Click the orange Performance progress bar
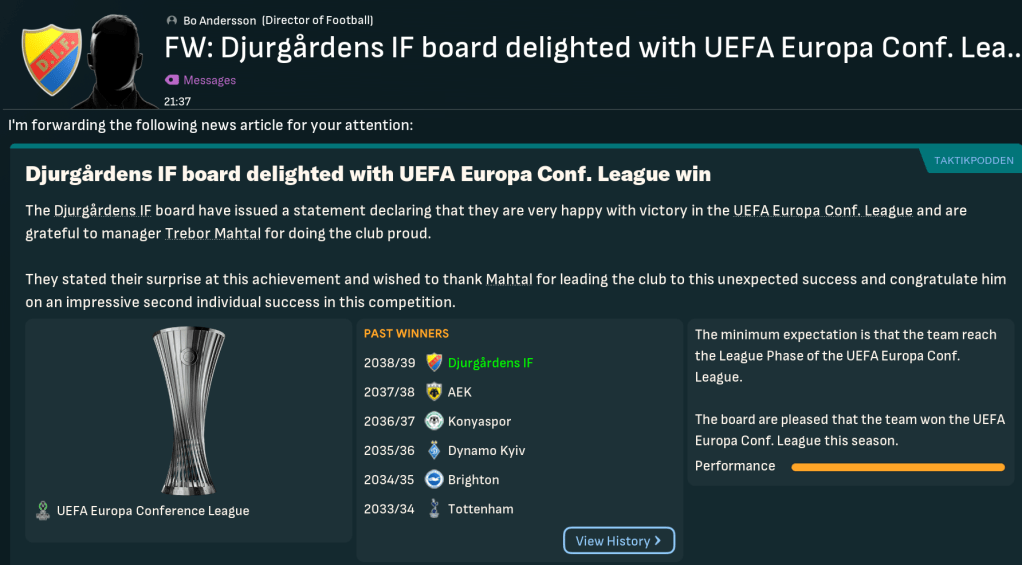Screen dimensions: 1022x565 pos(897,467)
